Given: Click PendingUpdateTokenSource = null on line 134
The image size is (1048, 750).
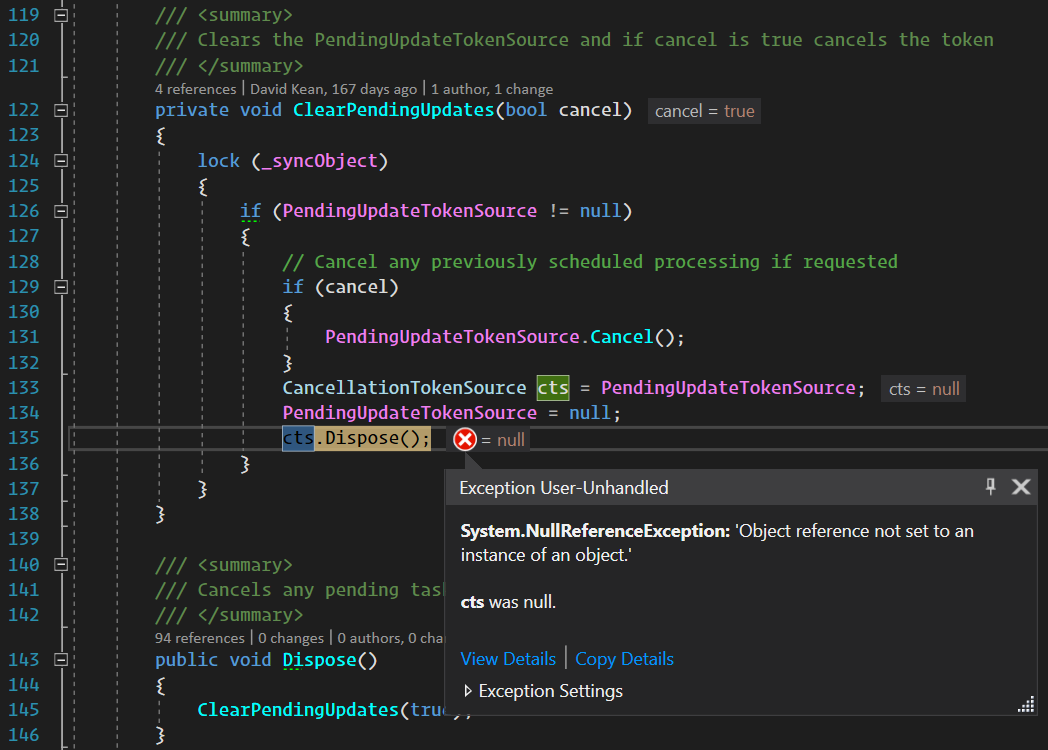Looking at the screenshot, I should pos(451,413).
